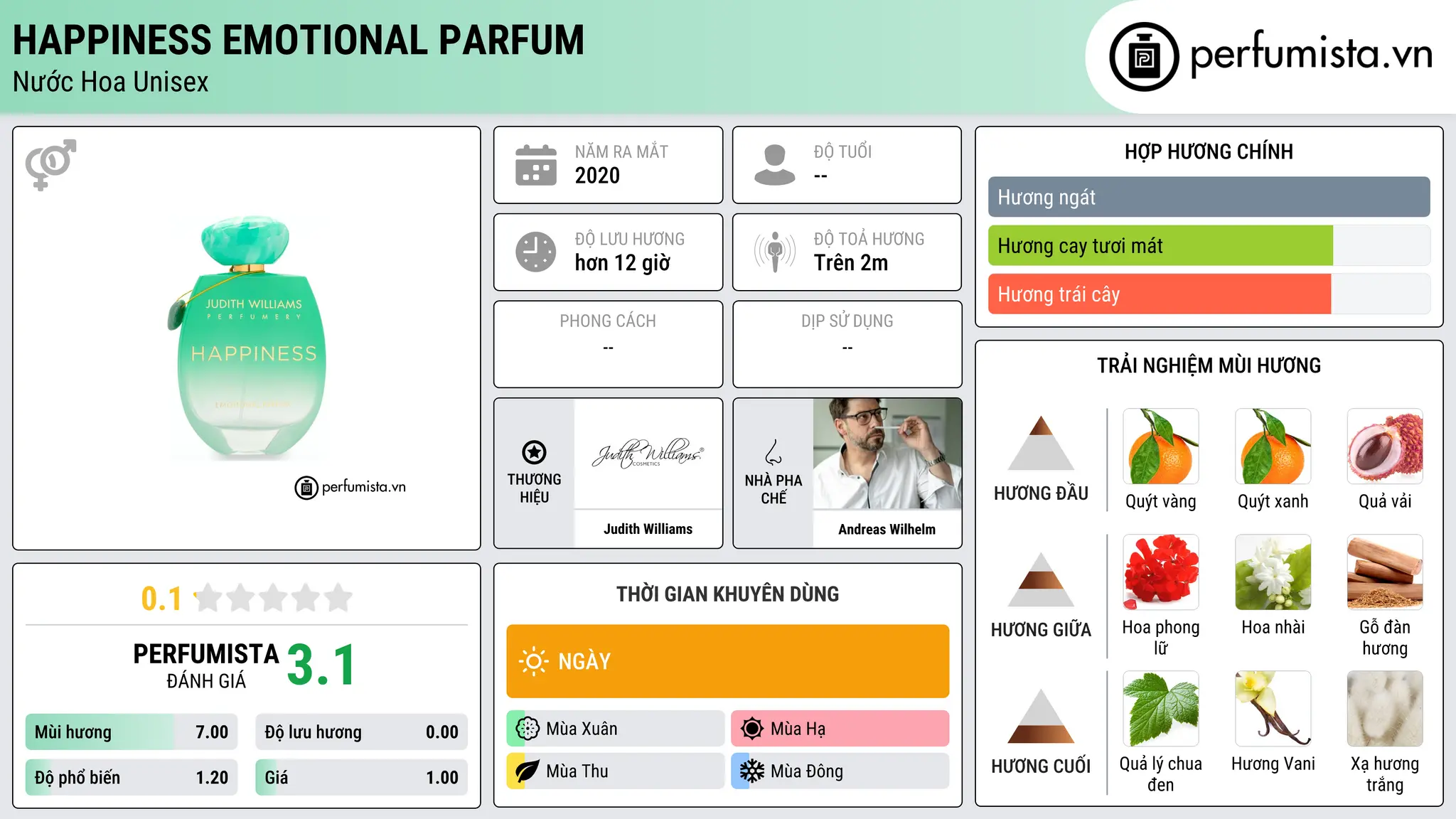
Task: Click the flower icon for Mùa Xuân
Action: [527, 729]
